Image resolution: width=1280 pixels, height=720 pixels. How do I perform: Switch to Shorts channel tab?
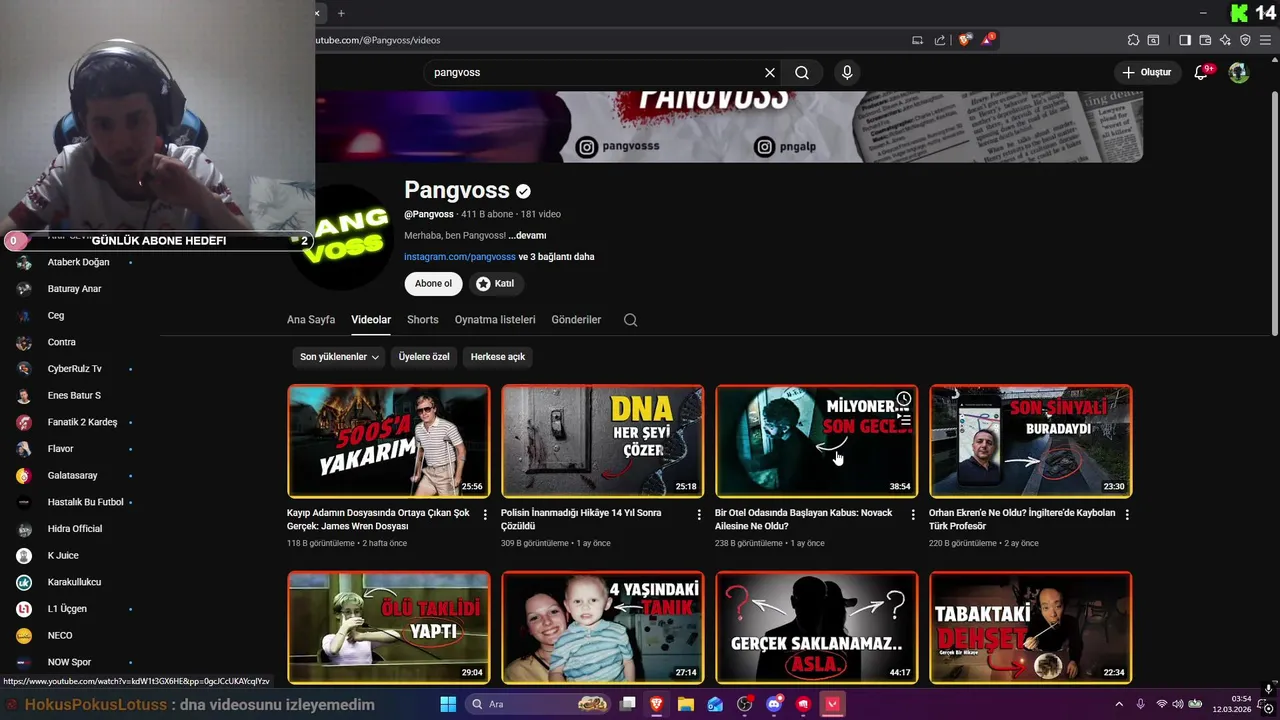pos(423,320)
